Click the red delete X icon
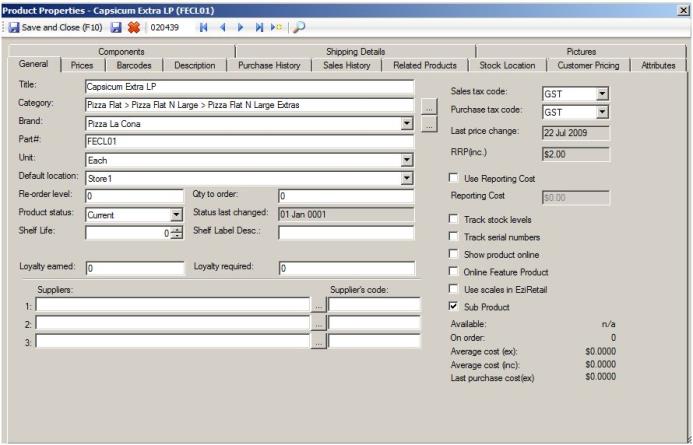 (133, 27)
